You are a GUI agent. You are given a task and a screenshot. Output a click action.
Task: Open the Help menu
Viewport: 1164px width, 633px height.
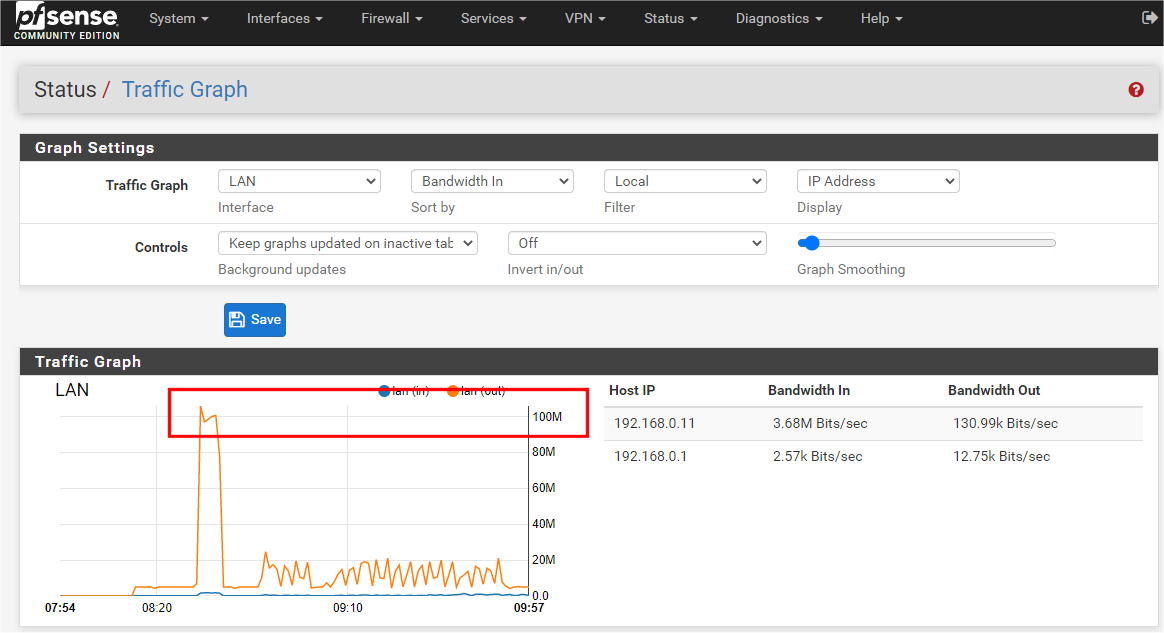[x=881, y=19]
